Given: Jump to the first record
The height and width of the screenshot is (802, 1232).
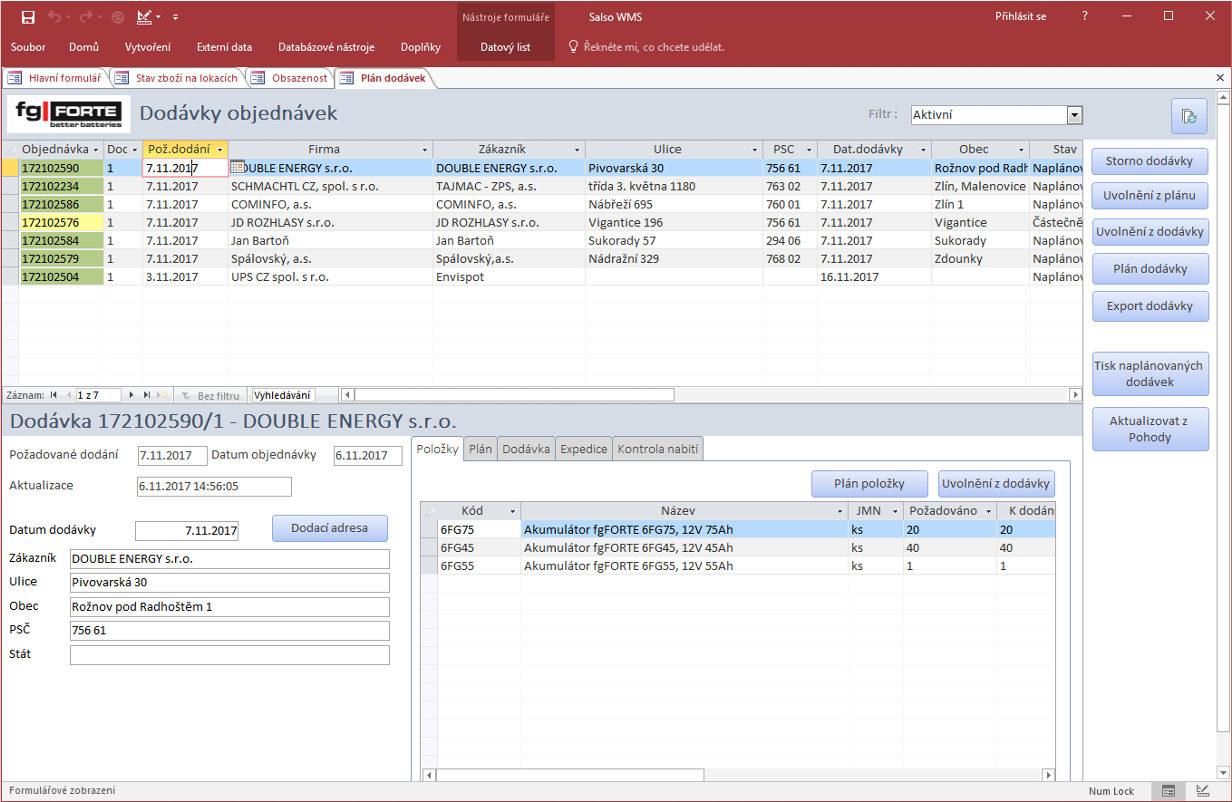Looking at the screenshot, I should point(54,395).
